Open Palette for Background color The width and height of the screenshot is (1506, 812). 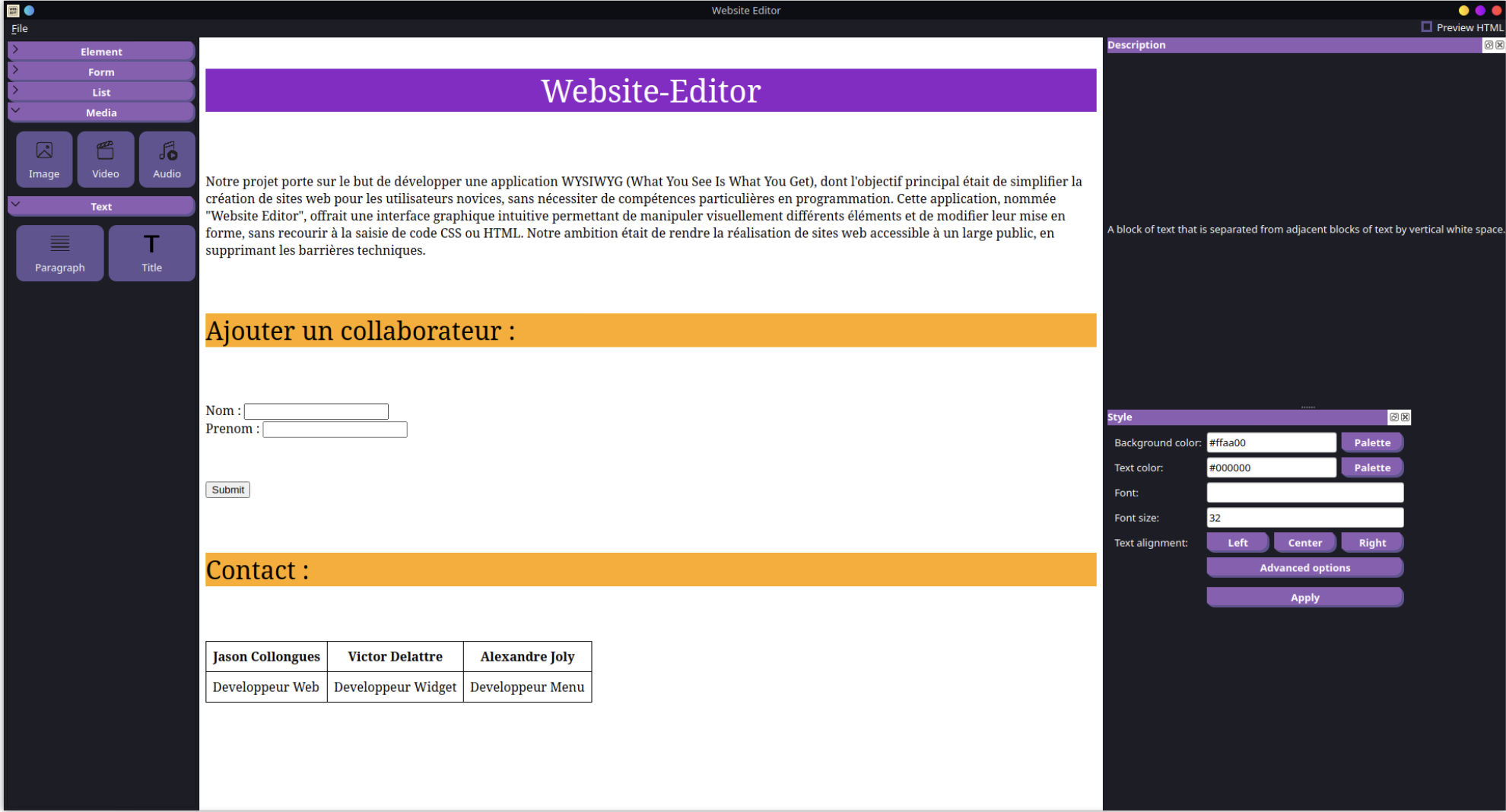pyautogui.click(x=1372, y=442)
